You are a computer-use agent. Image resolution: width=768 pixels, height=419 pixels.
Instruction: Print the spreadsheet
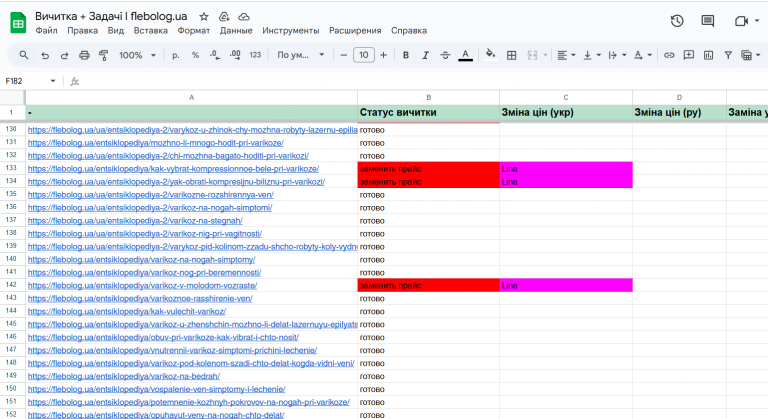(84, 55)
